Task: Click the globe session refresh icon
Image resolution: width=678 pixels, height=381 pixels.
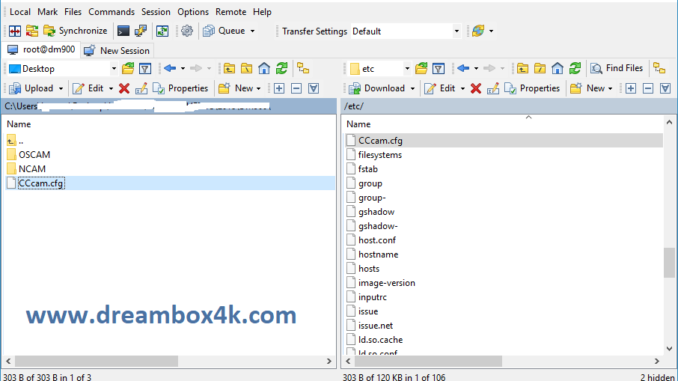Action: (478, 31)
